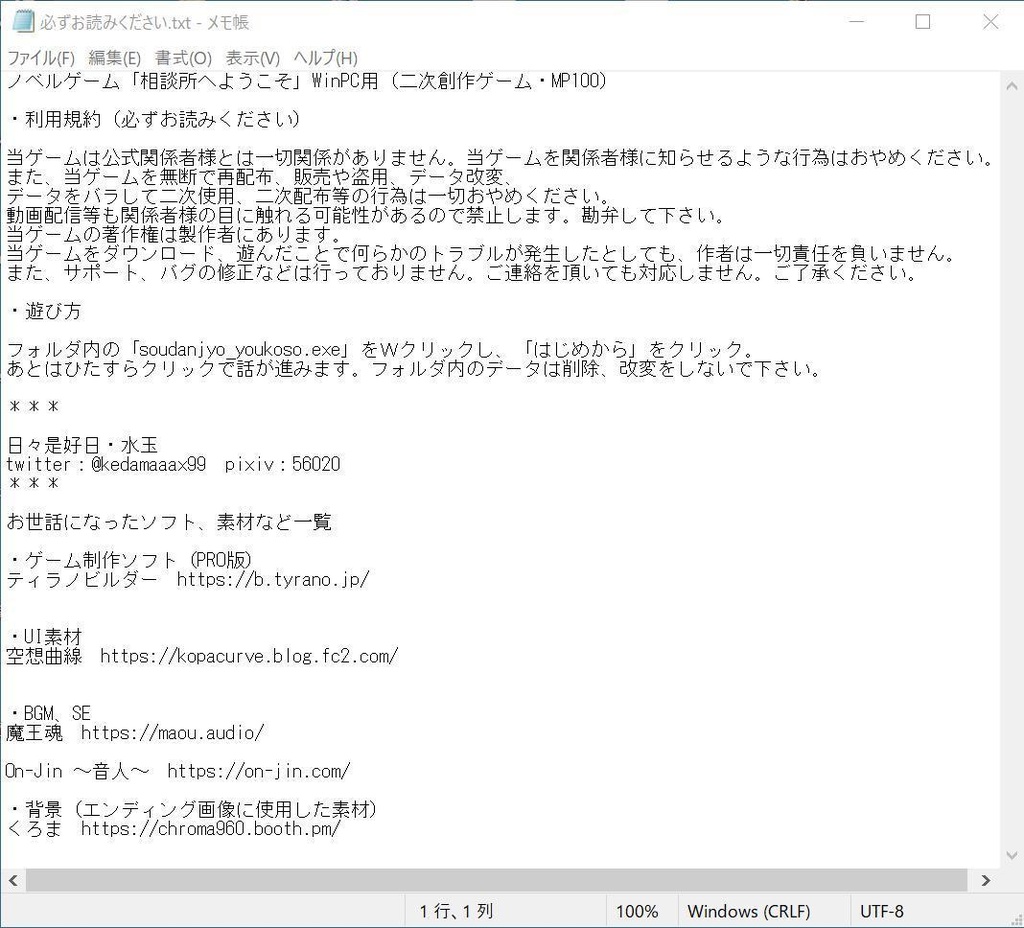
Task: Click the vertical scrollbar up arrow
Action: point(1011,86)
